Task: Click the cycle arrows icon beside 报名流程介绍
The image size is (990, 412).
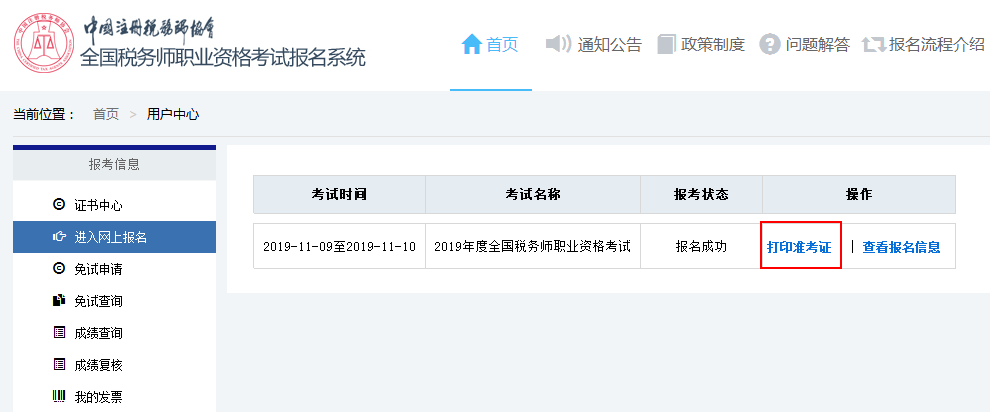Action: 874,44
